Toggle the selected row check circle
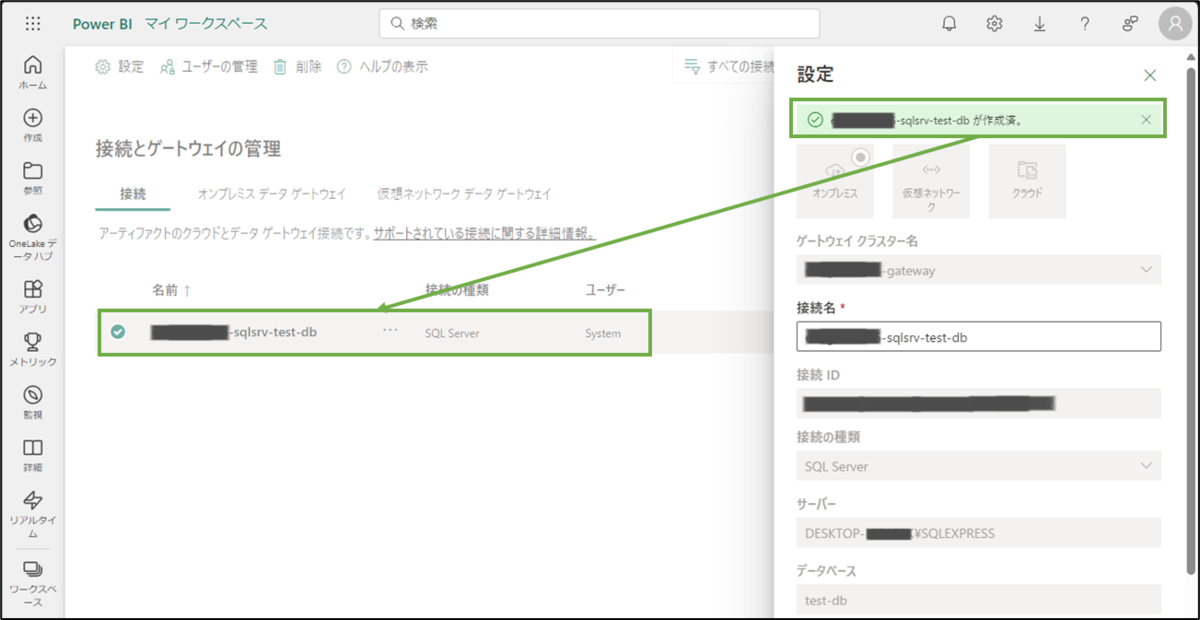 point(118,332)
